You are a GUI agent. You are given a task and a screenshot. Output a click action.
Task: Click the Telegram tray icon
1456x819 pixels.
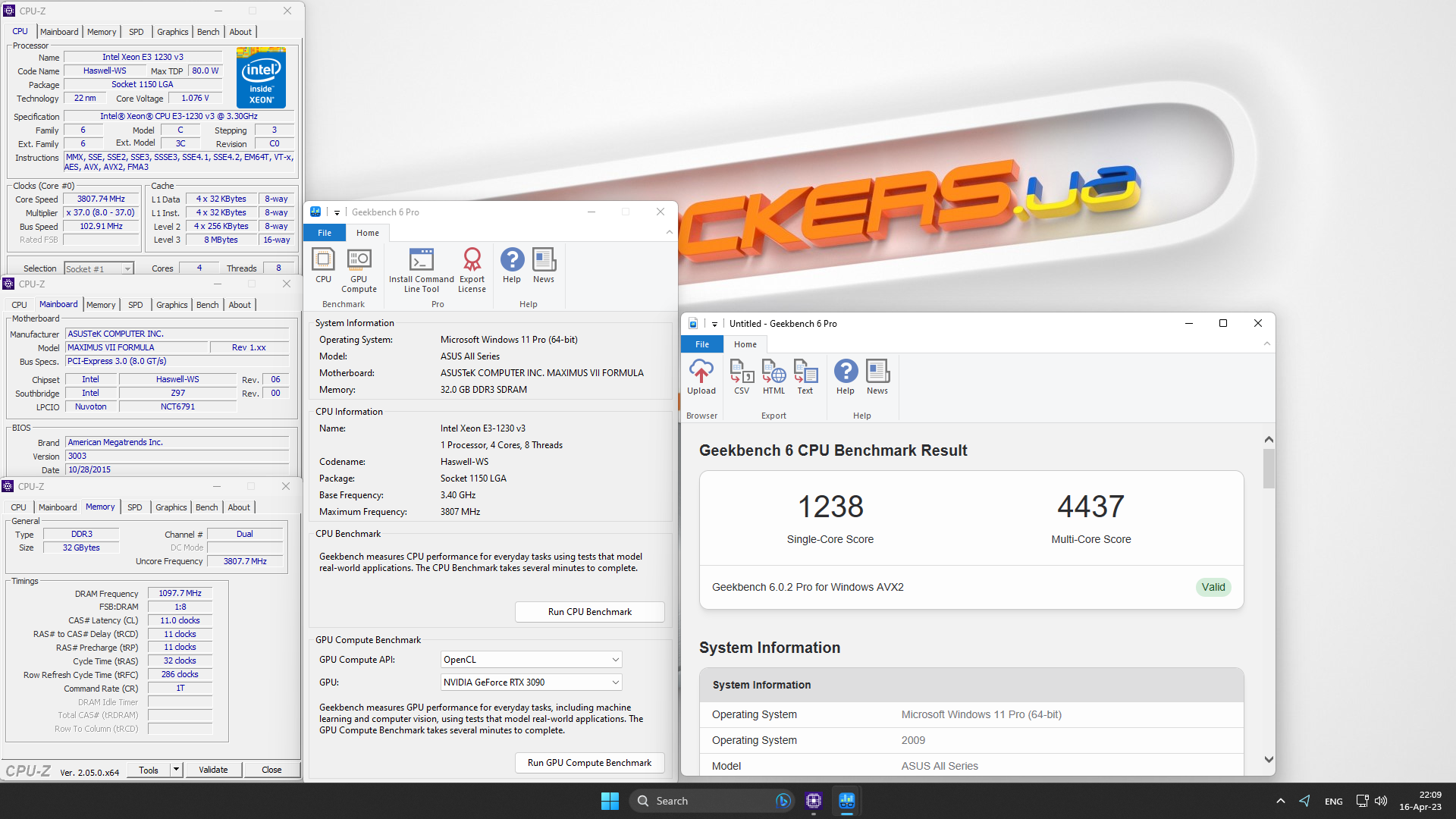1305,801
